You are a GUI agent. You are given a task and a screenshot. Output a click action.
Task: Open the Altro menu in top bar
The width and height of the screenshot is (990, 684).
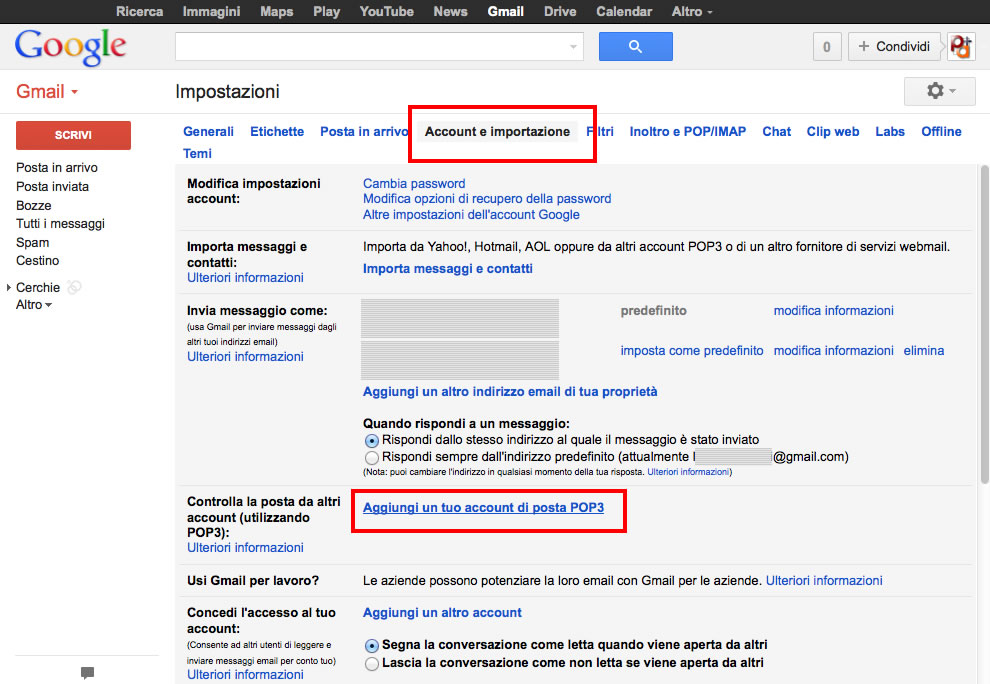[692, 12]
